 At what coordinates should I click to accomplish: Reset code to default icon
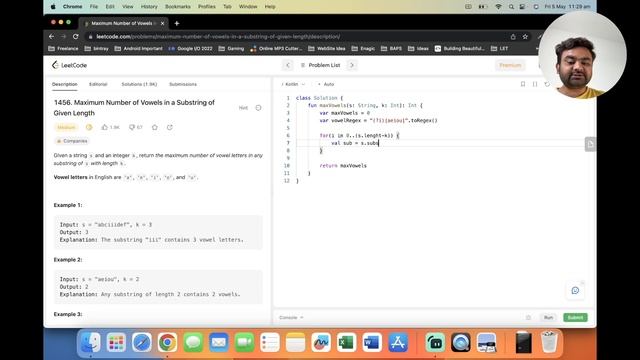pyautogui.click(x=547, y=84)
